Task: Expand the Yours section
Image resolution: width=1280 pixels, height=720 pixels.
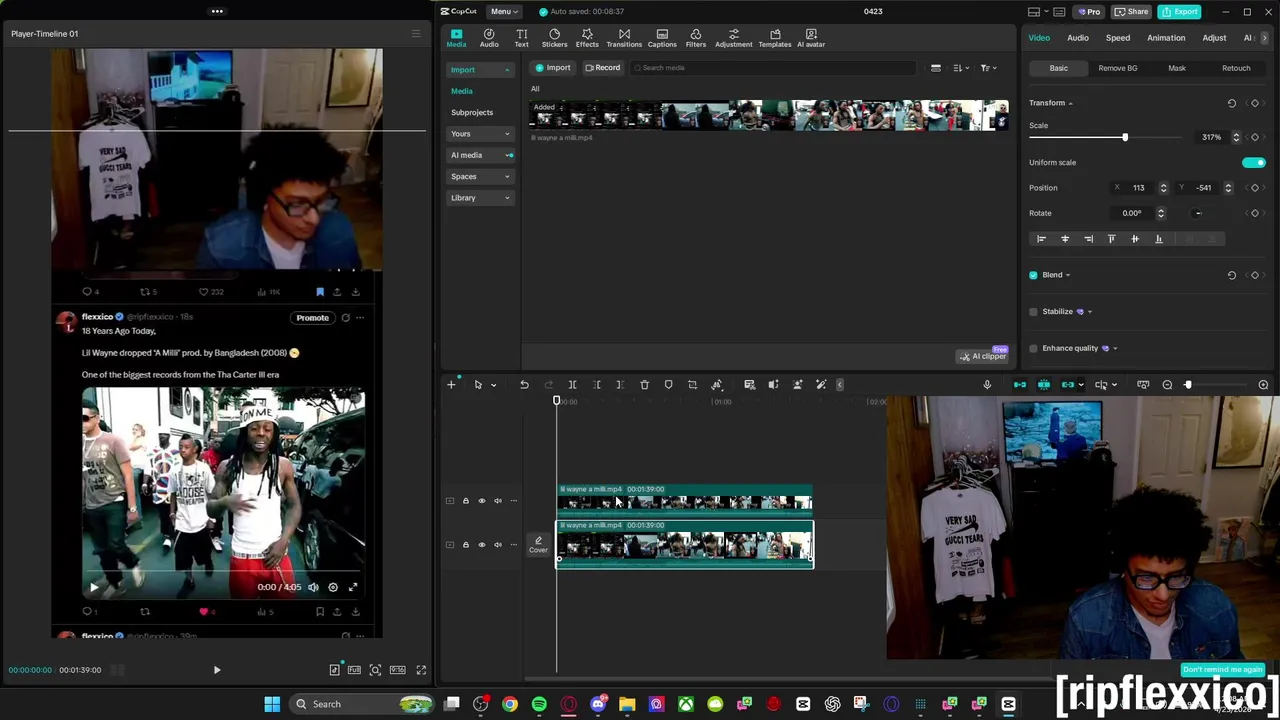Action: click(x=507, y=134)
